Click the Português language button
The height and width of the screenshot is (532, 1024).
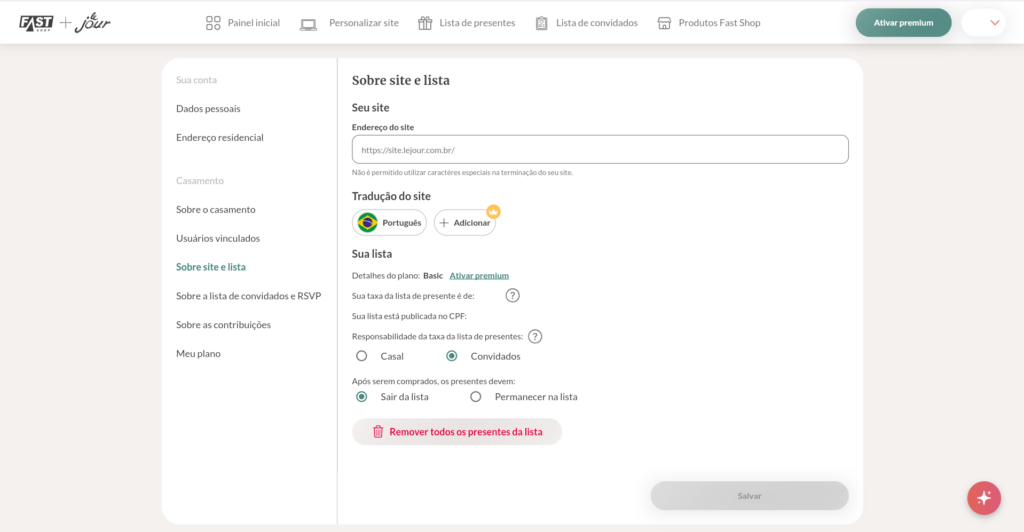pyautogui.click(x=389, y=223)
